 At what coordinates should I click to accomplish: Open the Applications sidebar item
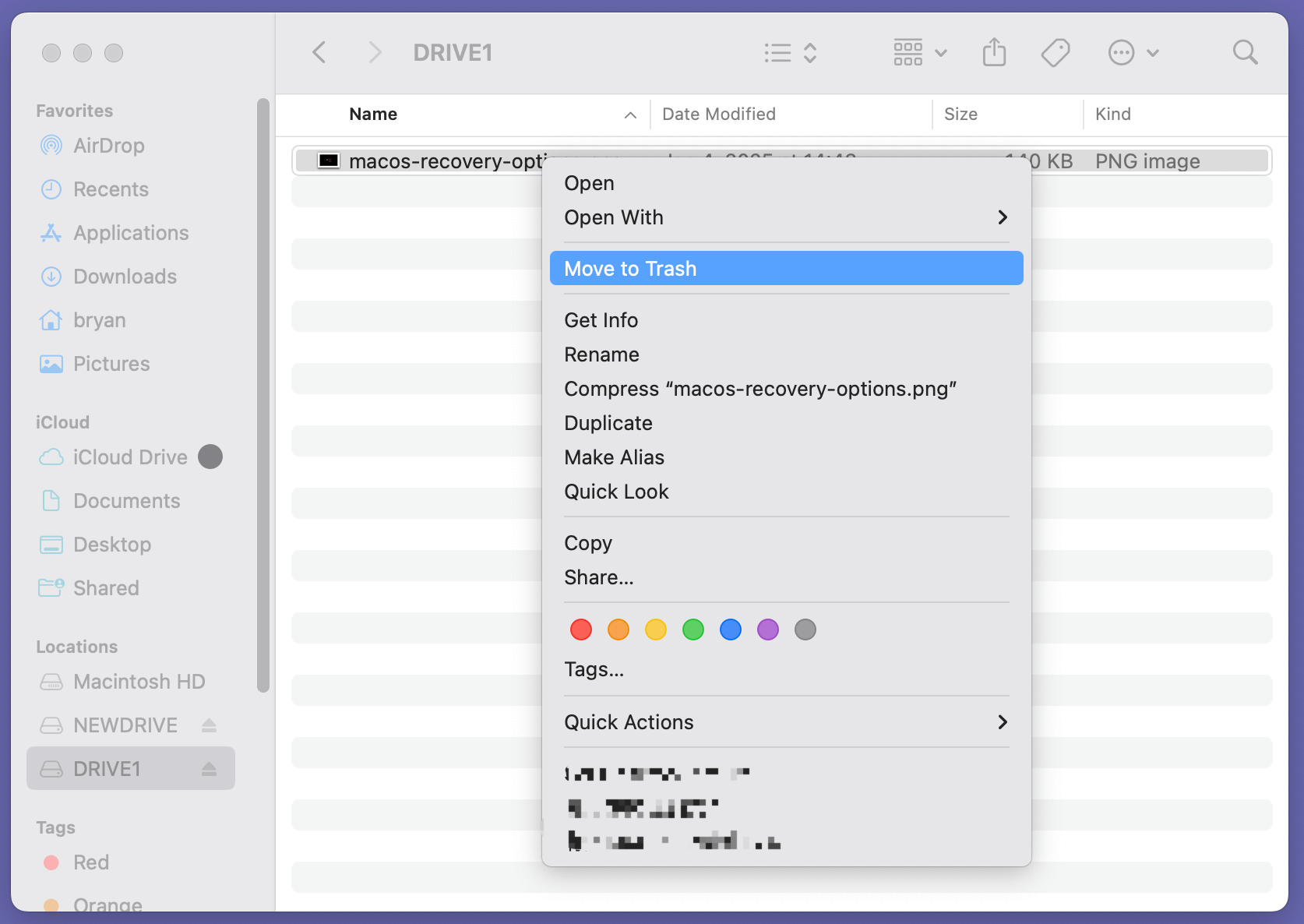(130, 232)
